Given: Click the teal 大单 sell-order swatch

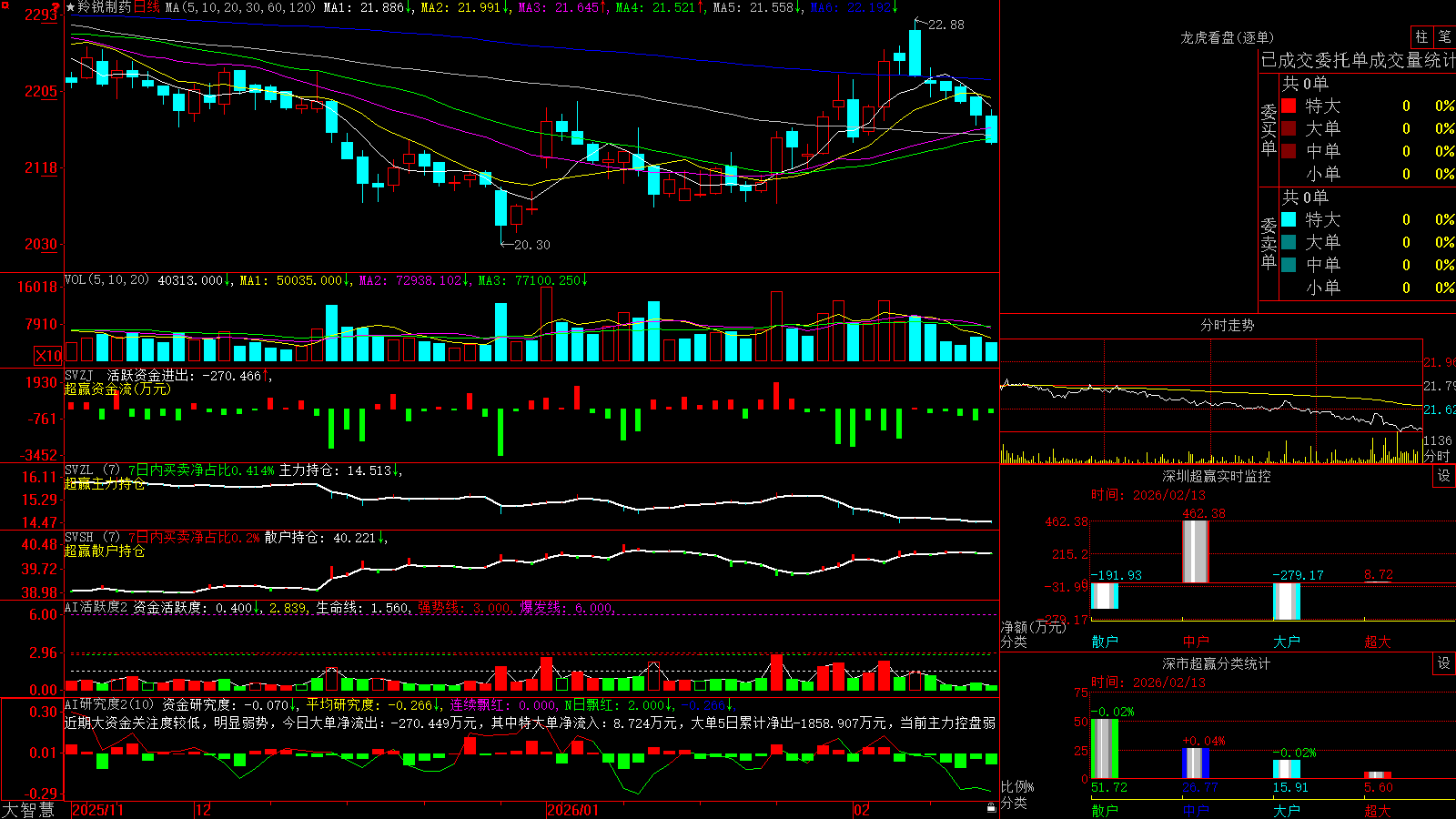Looking at the screenshot, I should click(1289, 242).
